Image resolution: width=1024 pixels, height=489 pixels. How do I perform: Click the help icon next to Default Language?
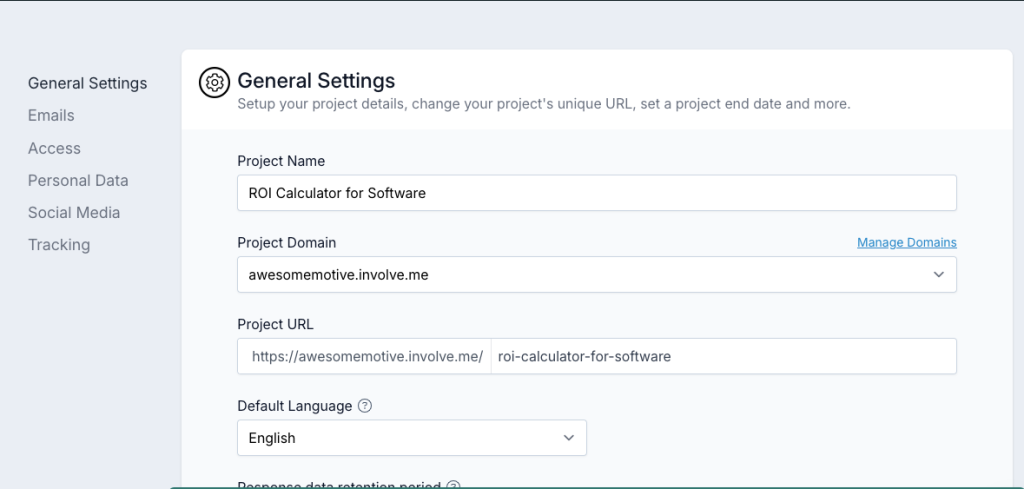click(x=365, y=406)
